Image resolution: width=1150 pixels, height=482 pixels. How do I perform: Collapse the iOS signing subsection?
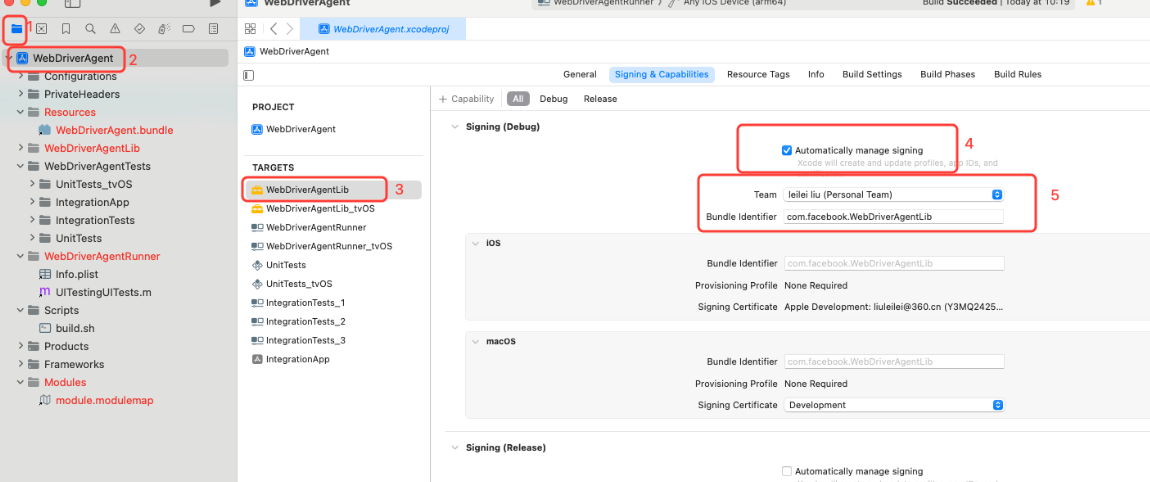[x=475, y=243]
